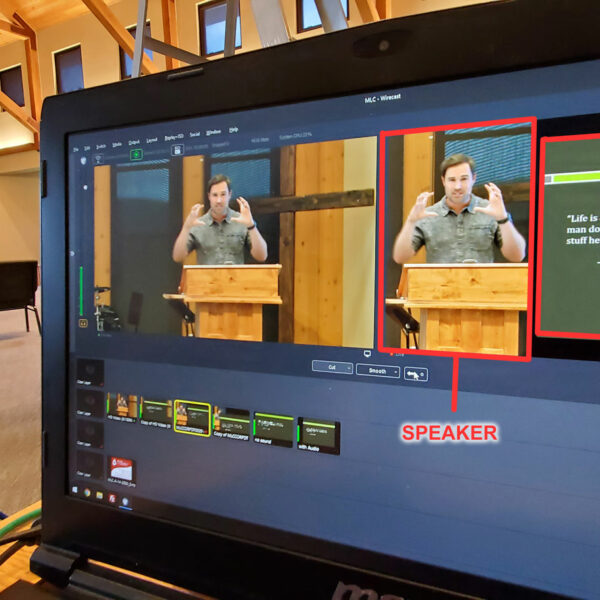Click the green audio level meter

pos(81,290)
